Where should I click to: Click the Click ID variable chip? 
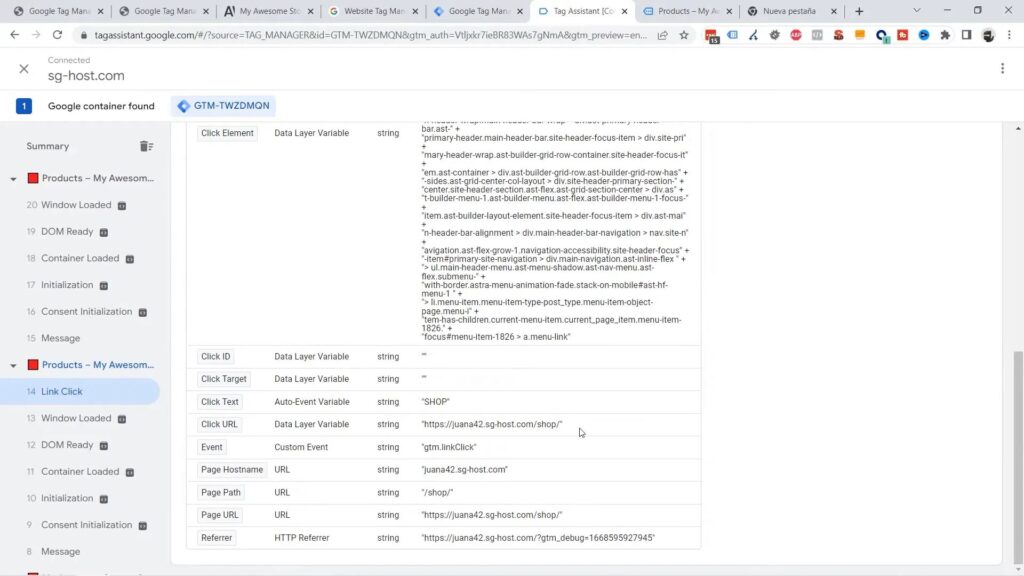click(216, 357)
